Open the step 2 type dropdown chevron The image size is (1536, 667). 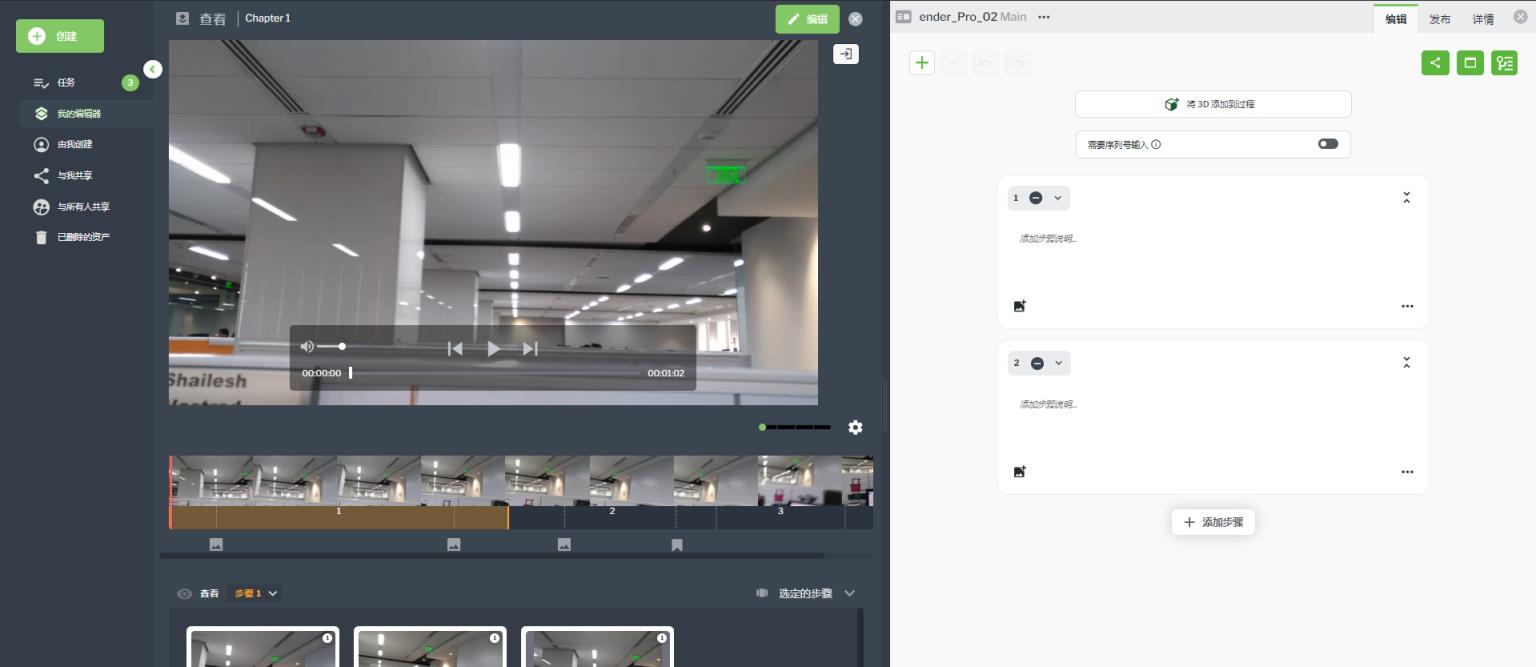[x=1059, y=363]
